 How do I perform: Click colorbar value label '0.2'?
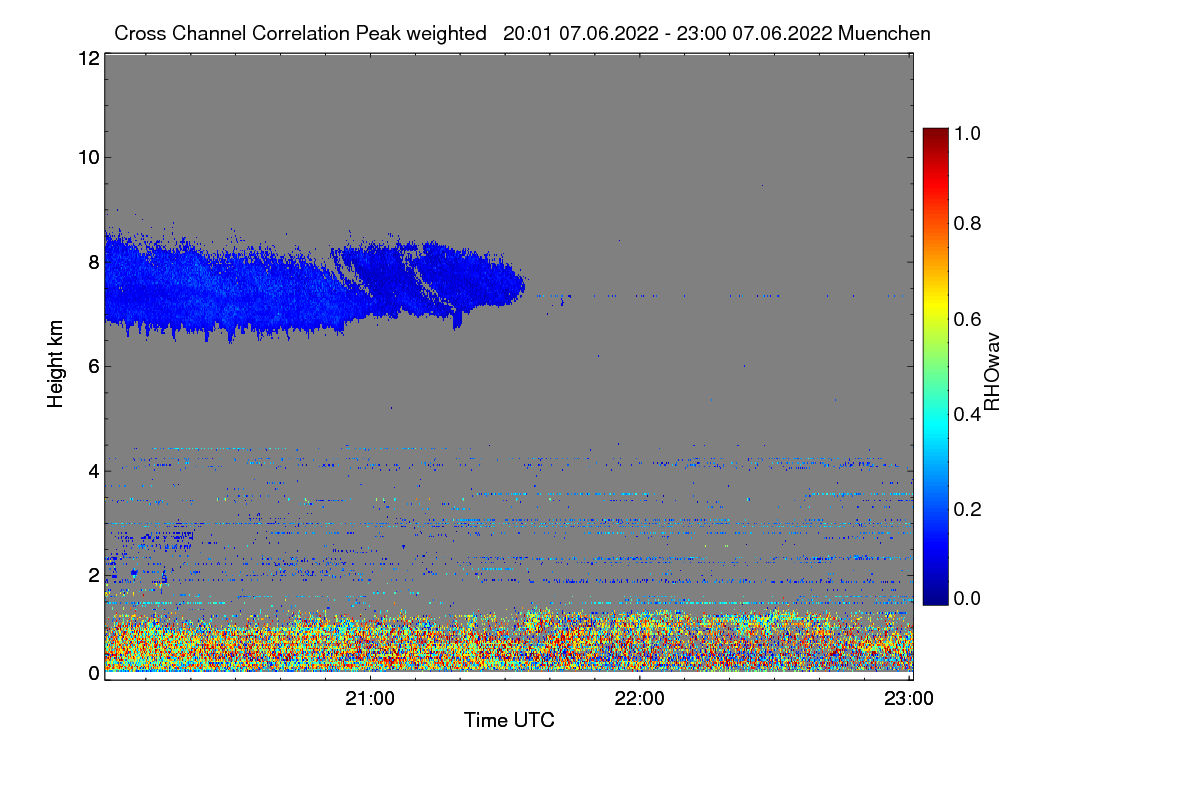pos(968,509)
